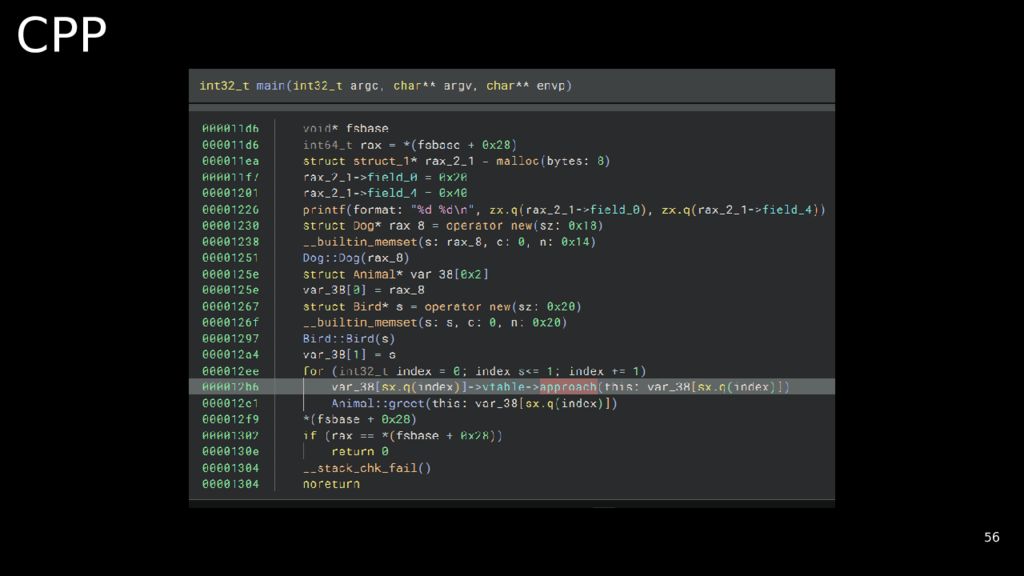Click the for loop keyword
Viewport: 1024px width, 576px height.
(313, 371)
